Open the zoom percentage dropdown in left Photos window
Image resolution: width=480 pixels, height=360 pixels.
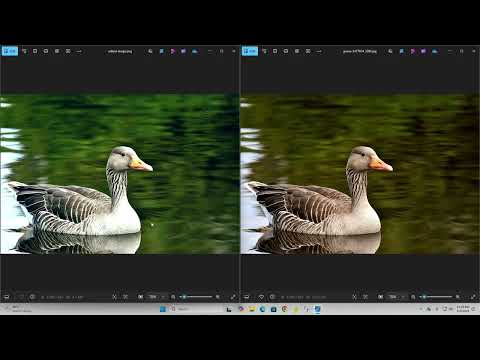157,297
